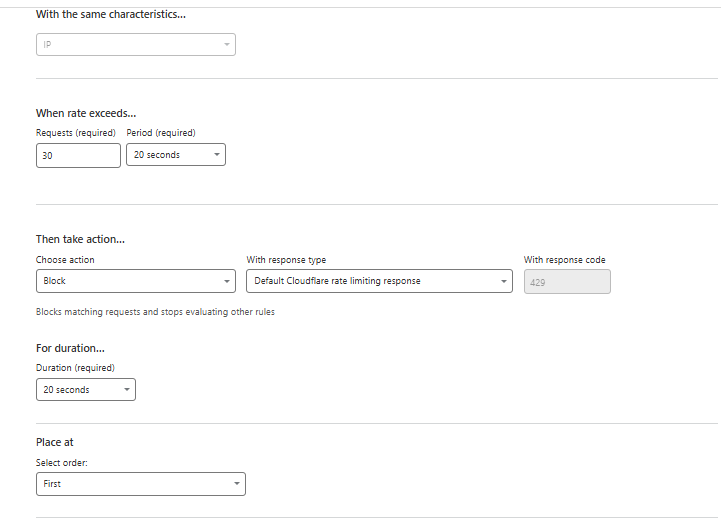Click the arrow icon of the Select order dropdown
Screen dimensions: 721x528
click(x=237, y=484)
